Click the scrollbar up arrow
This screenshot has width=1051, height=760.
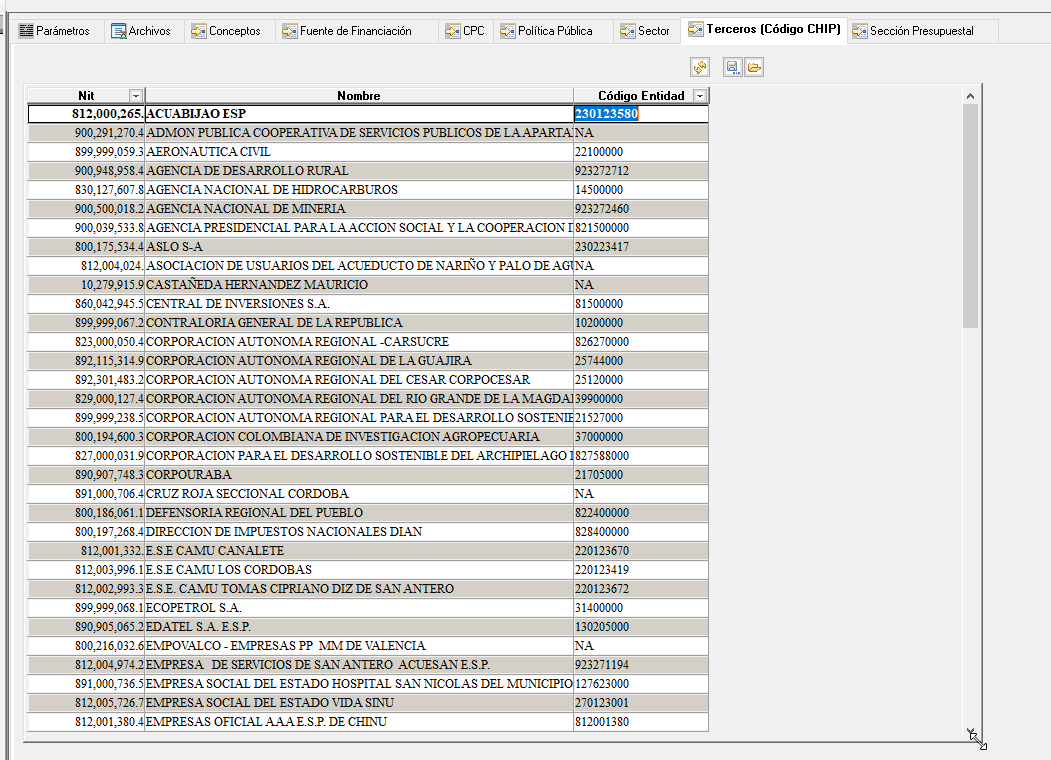(970, 96)
